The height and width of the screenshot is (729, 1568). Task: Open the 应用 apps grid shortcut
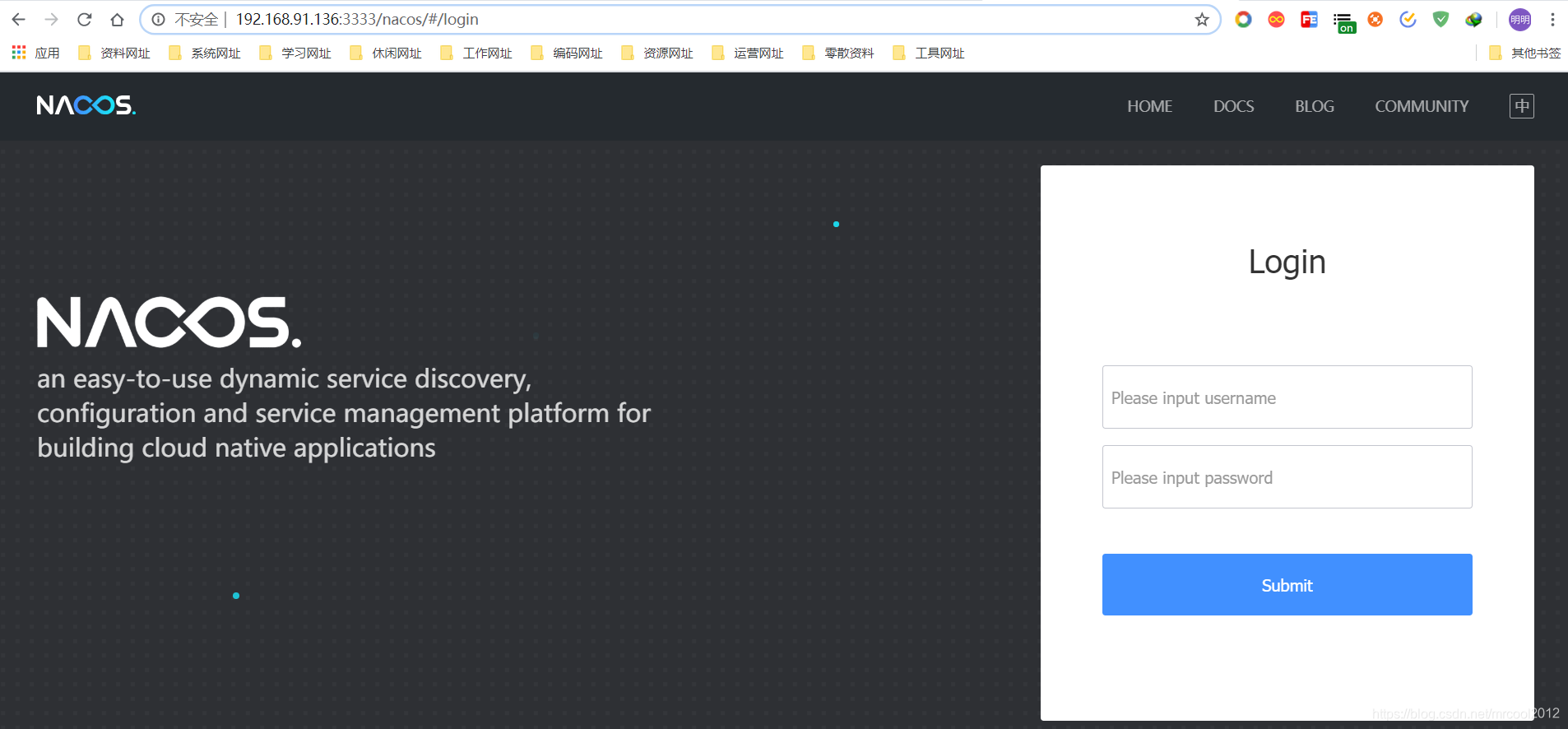[35, 53]
